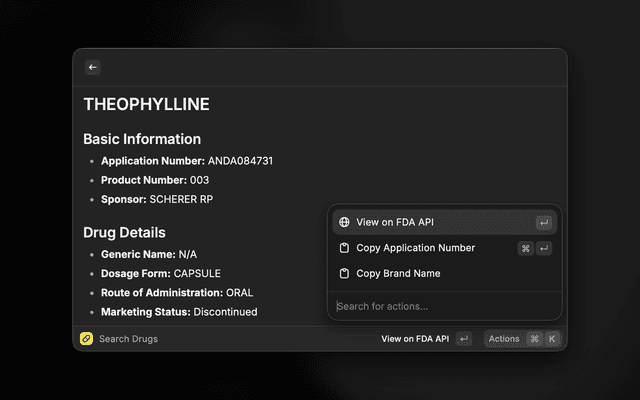
Task: Click the Enter key badge beside Copy Application Number
Action: [544, 248]
